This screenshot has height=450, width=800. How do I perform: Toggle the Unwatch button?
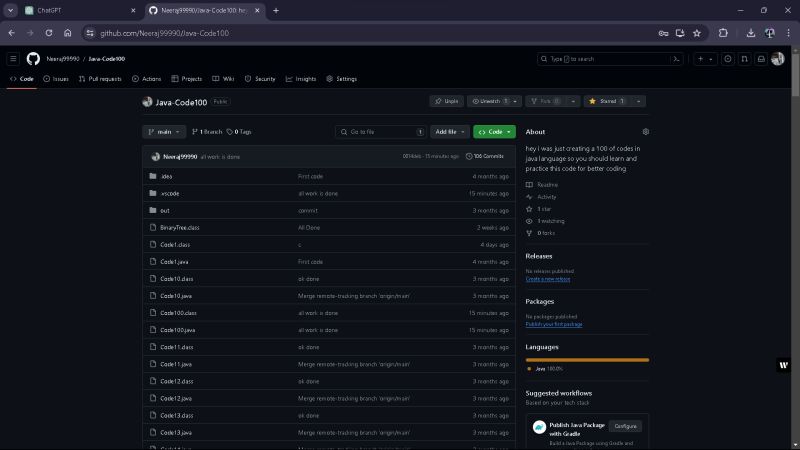489,101
